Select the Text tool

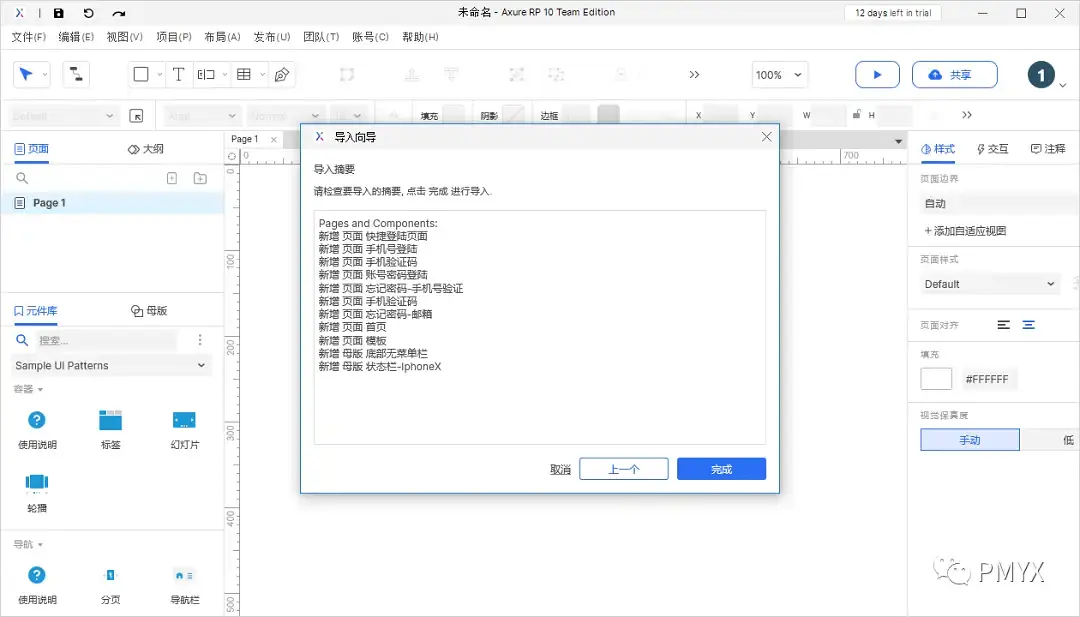(178, 74)
